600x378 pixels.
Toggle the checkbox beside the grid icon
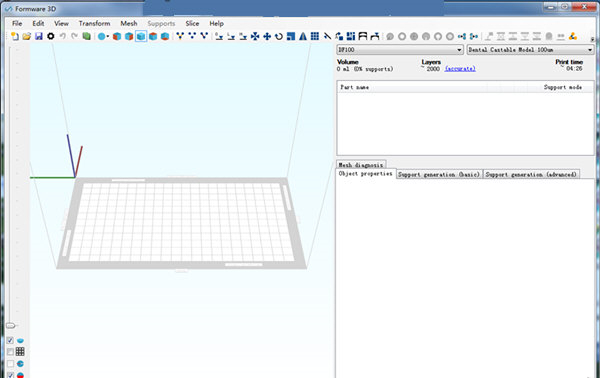click(10, 352)
